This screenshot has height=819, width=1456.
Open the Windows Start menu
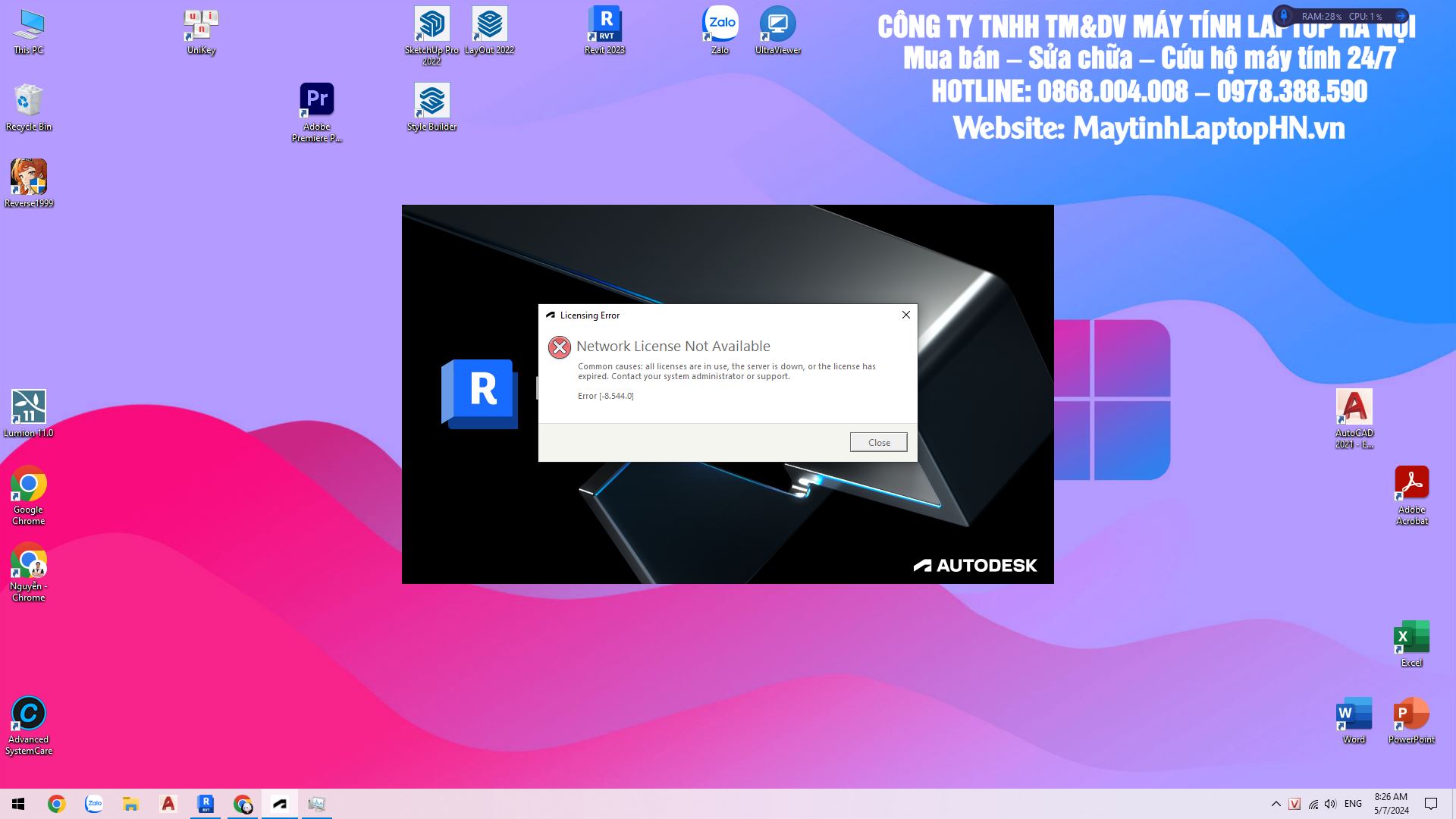[x=18, y=804]
